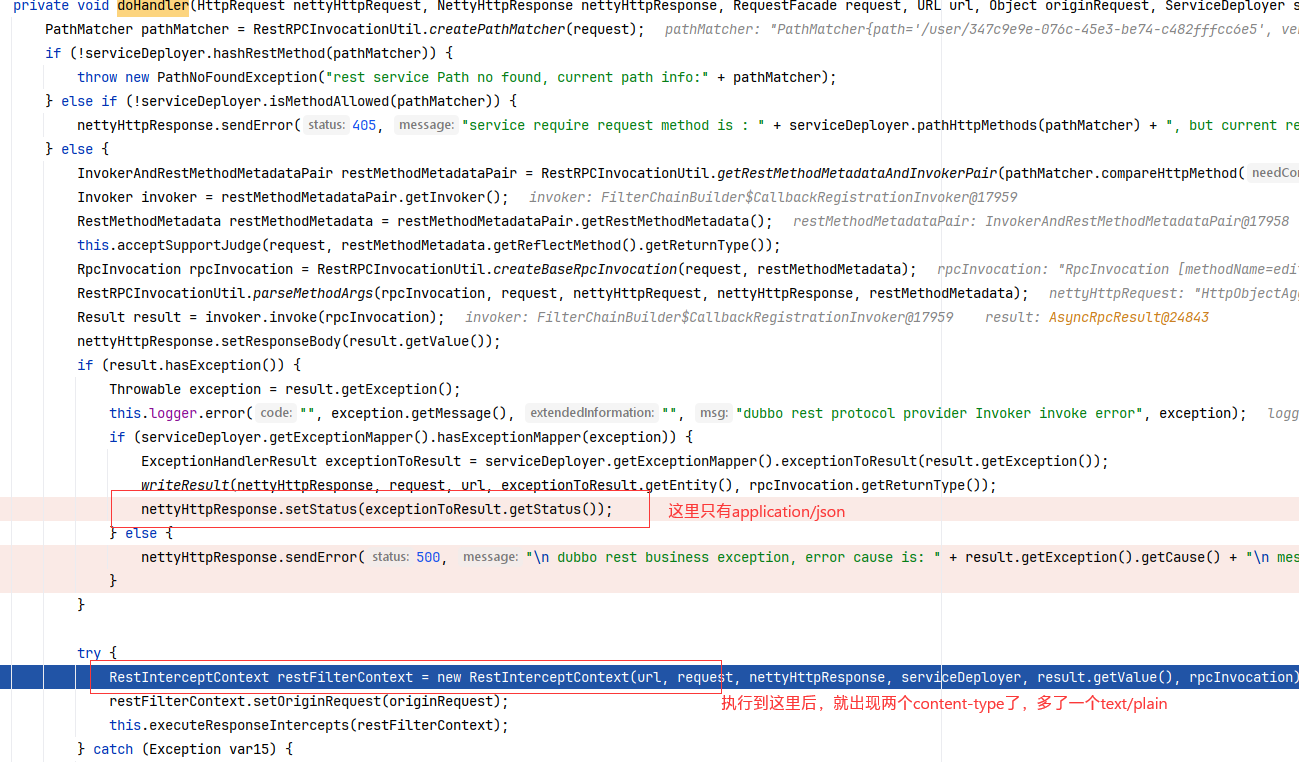The image size is (1299, 762).
Task: Click the setStatus call inside the red box
Action: (x=376, y=509)
